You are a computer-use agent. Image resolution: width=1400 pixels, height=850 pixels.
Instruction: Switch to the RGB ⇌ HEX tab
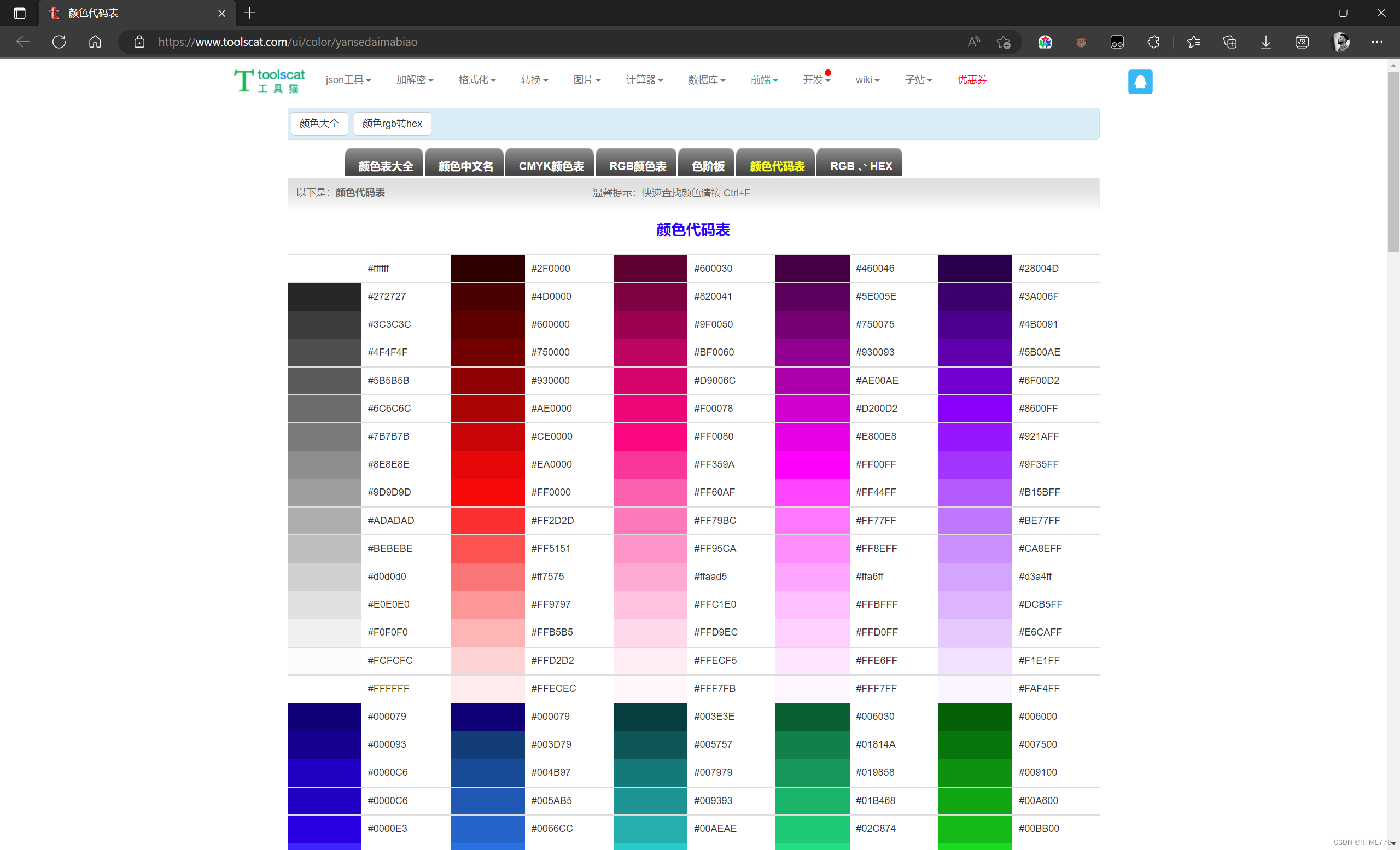(860, 163)
